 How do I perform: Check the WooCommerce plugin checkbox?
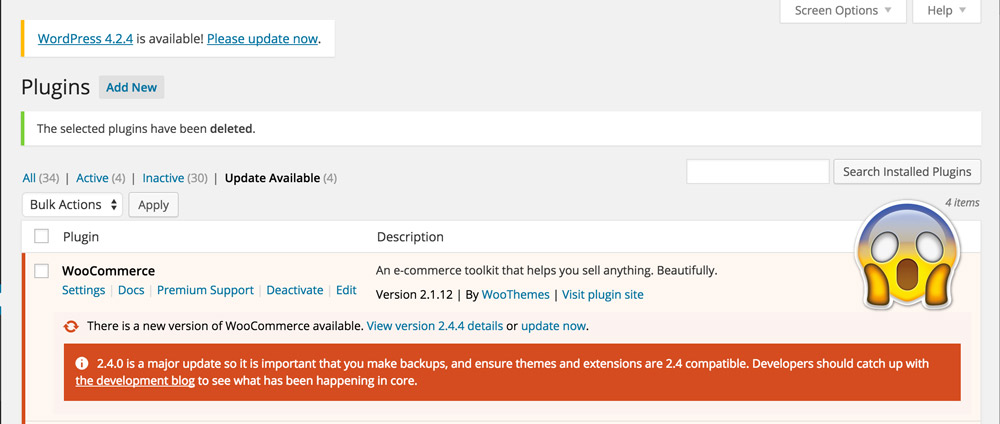point(42,271)
